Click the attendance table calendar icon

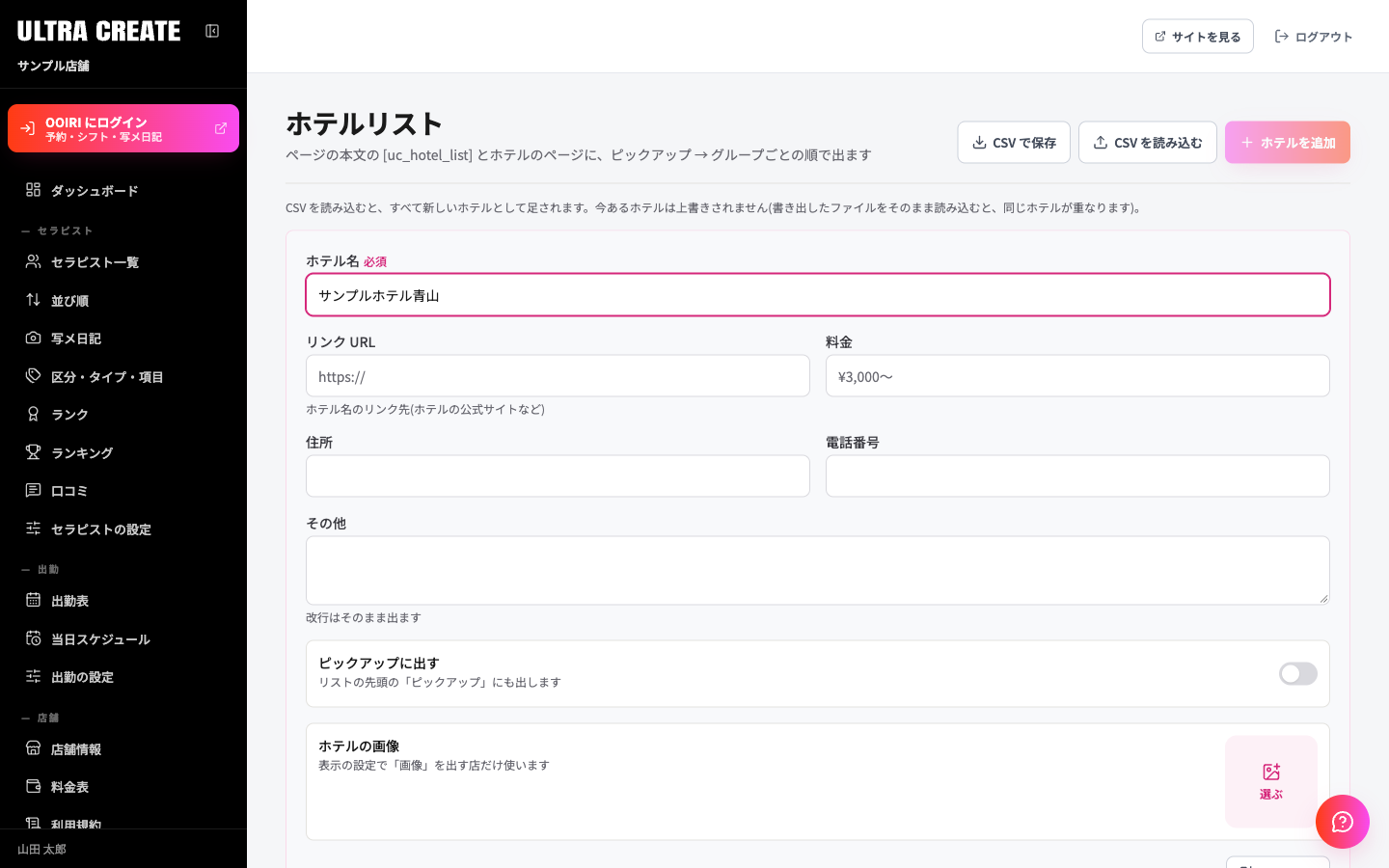[33, 600]
